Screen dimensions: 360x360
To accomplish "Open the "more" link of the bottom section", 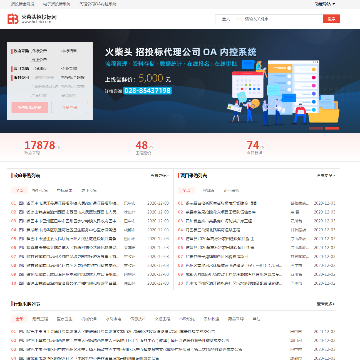I will coord(326,304).
